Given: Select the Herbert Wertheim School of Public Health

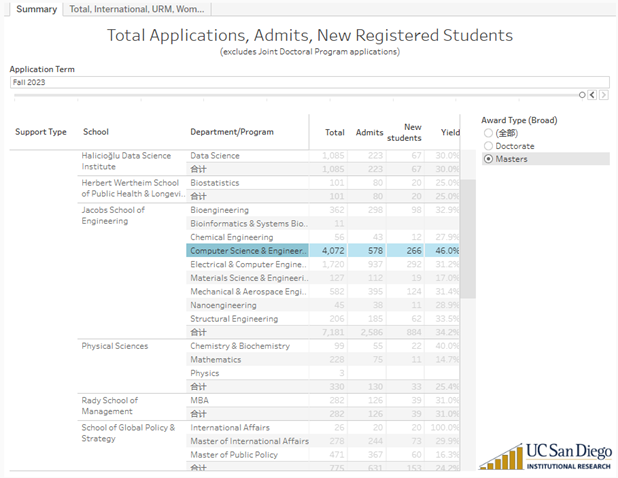Looking at the screenshot, I should [133, 188].
